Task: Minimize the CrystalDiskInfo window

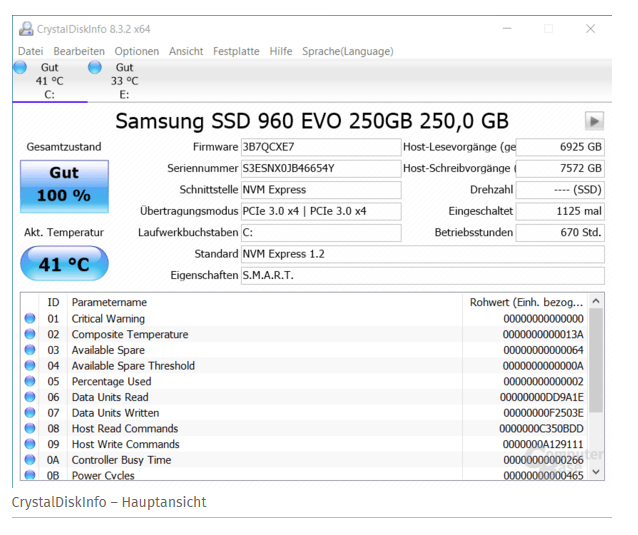Action: [507, 28]
